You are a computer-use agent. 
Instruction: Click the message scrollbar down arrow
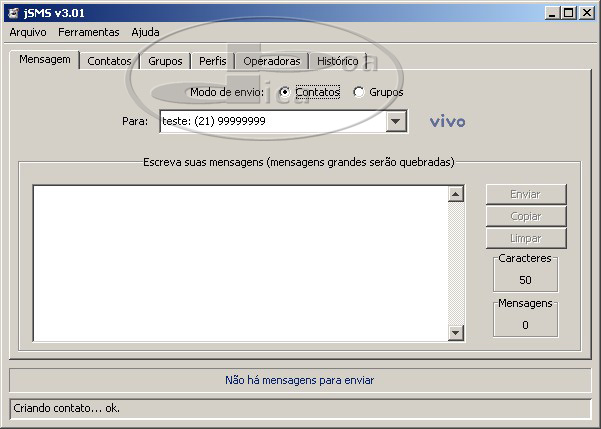point(456,333)
